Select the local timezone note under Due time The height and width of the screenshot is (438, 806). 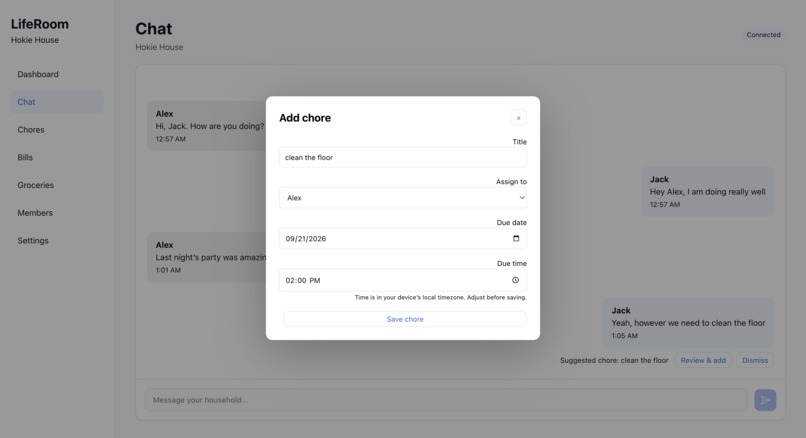pyautogui.click(x=441, y=297)
